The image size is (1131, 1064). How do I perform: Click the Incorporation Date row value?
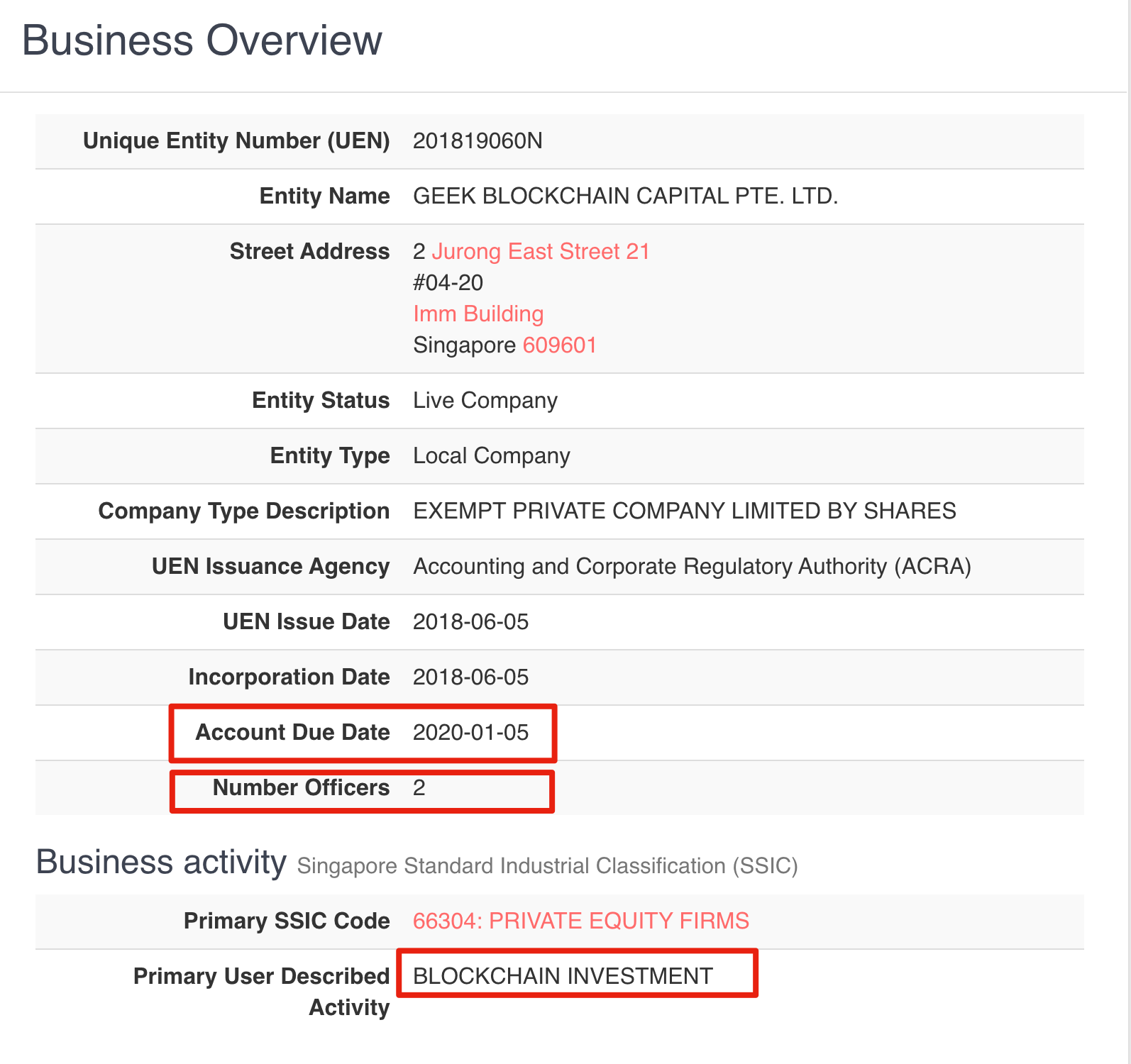click(470, 677)
